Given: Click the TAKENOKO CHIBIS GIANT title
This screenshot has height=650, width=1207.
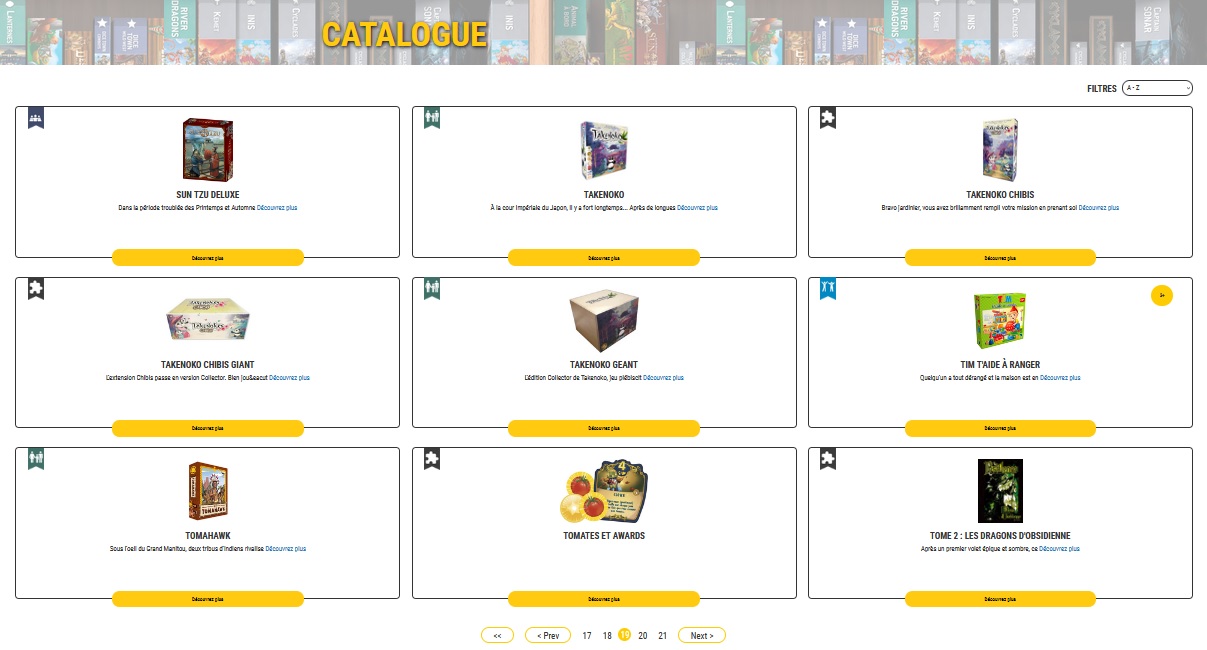Looking at the screenshot, I should coord(208,365).
